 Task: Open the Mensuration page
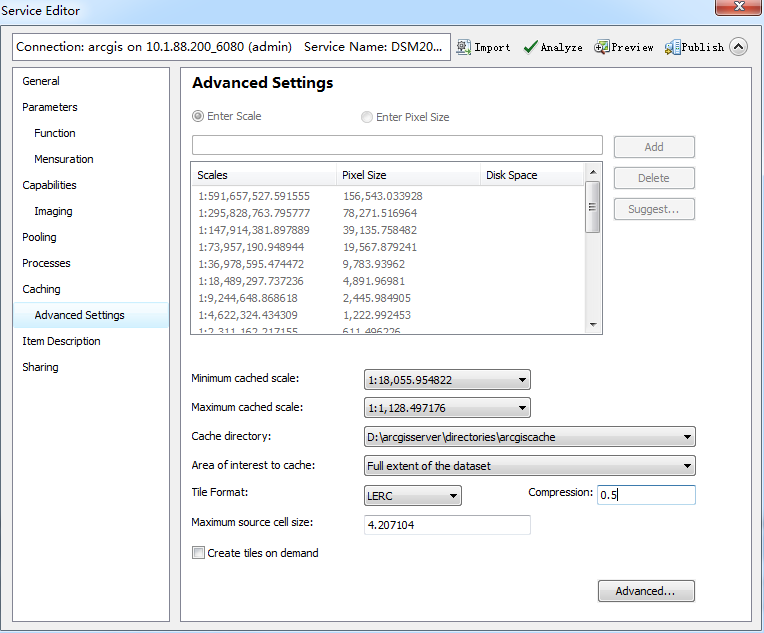[x=63, y=159]
